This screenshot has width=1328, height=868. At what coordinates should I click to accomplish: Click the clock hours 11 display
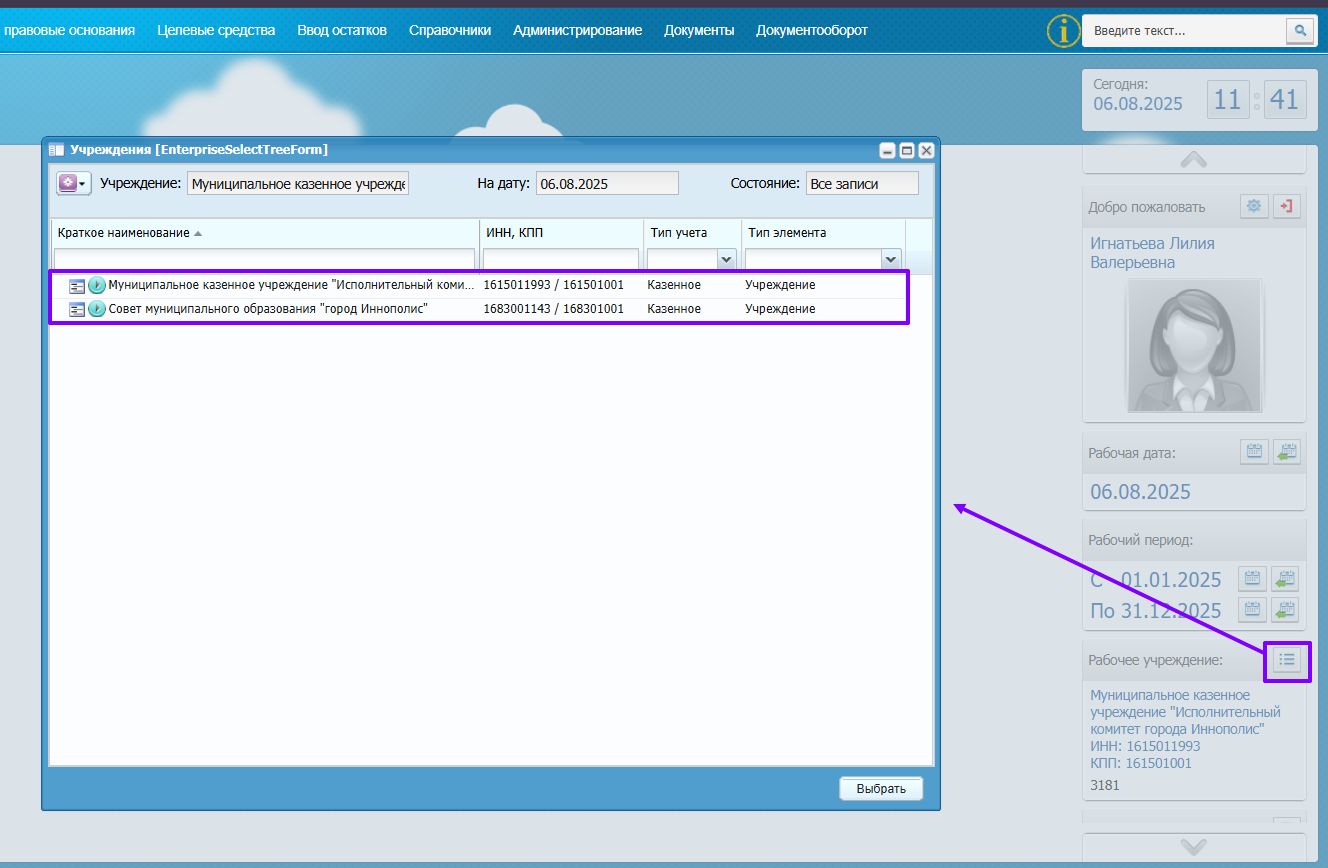click(x=1227, y=100)
